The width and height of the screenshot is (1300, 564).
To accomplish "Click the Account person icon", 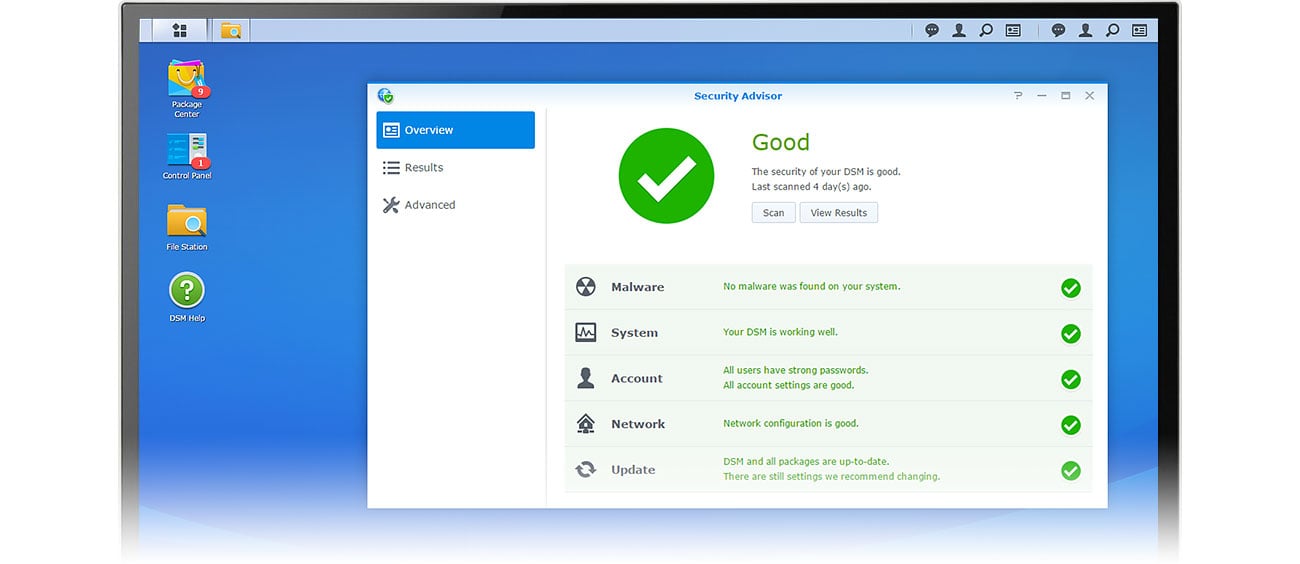I will pyautogui.click(x=586, y=378).
